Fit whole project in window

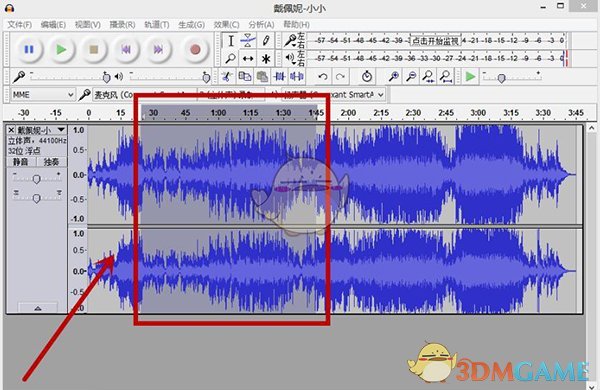tap(445, 77)
